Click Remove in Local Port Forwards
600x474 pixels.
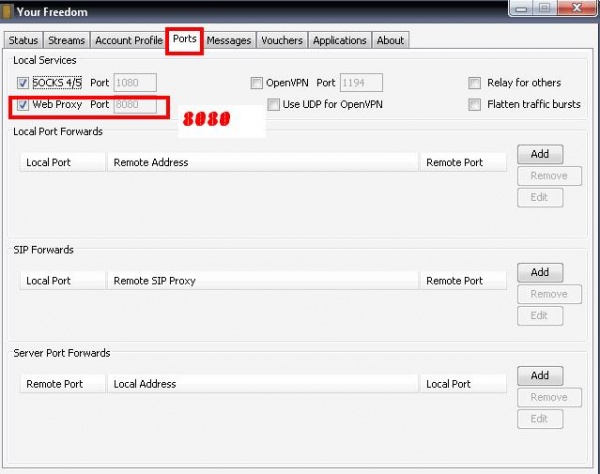tap(549, 176)
